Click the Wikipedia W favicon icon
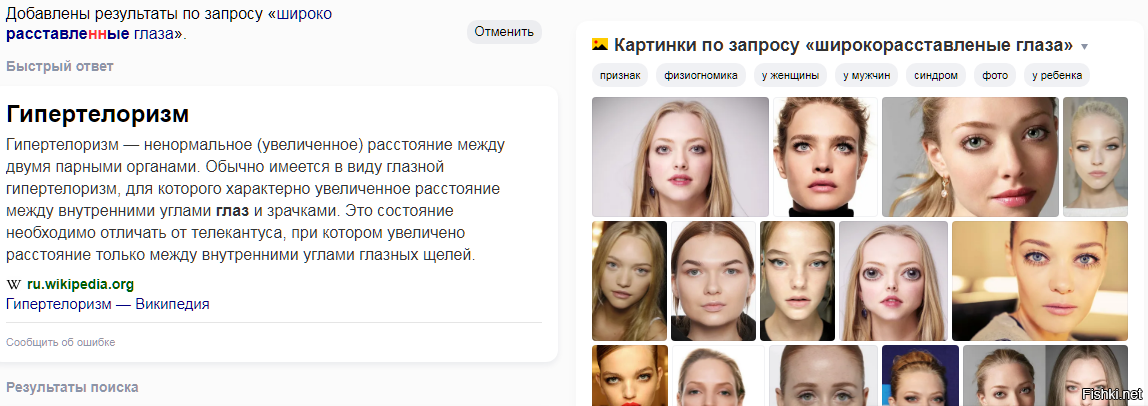The height and width of the screenshot is (406, 1148). (13, 285)
